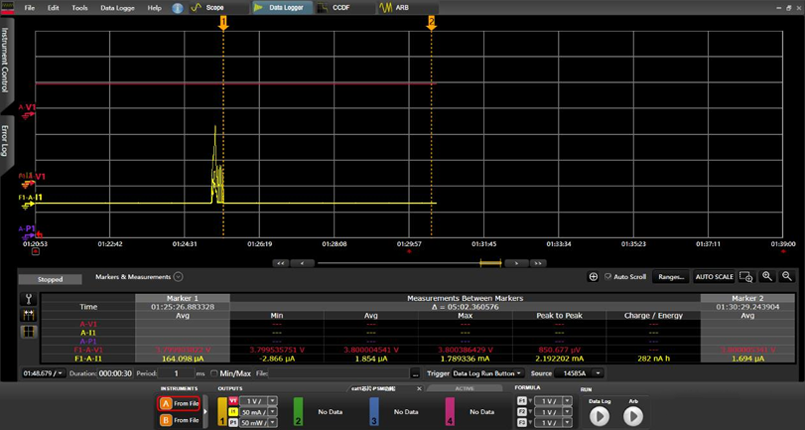Click the zoom out magnifier icon

click(x=787, y=276)
